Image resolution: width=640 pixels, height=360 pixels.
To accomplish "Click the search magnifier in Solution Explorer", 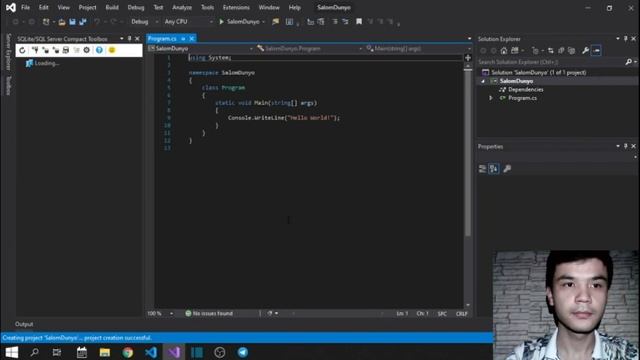I will (x=628, y=62).
